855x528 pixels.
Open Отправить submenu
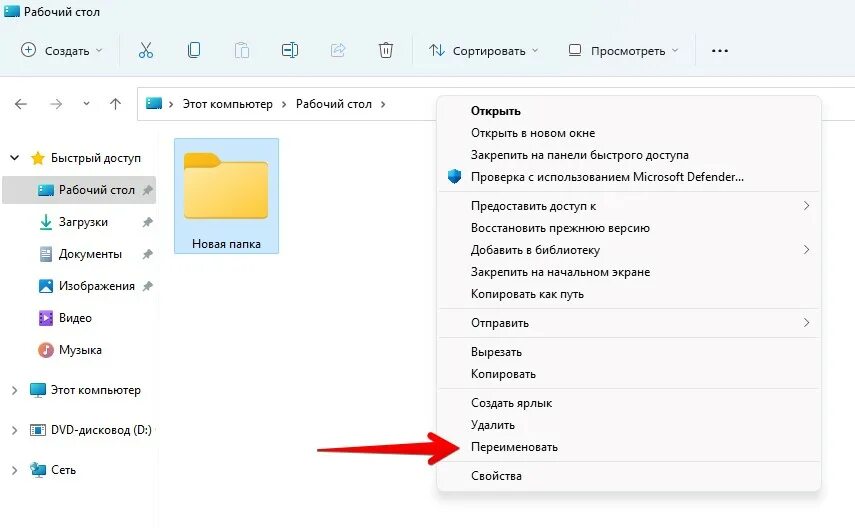[x=629, y=323]
